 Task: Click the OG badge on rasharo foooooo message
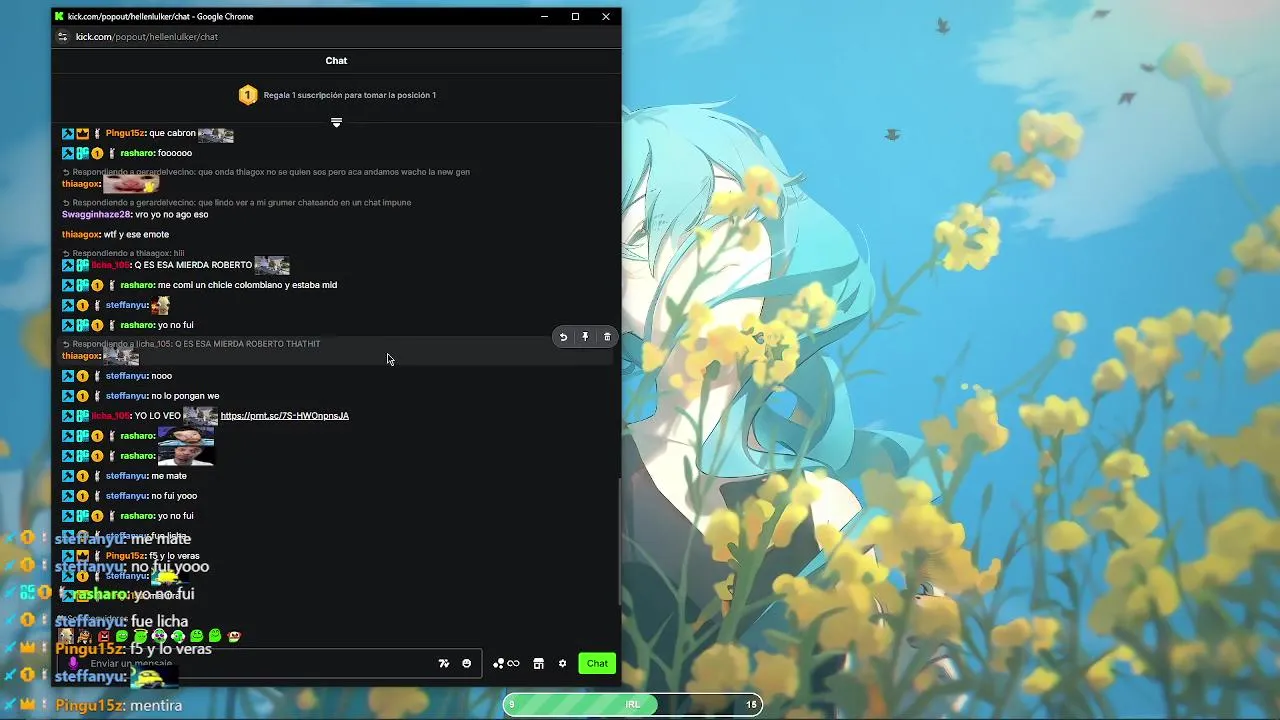tap(82, 154)
